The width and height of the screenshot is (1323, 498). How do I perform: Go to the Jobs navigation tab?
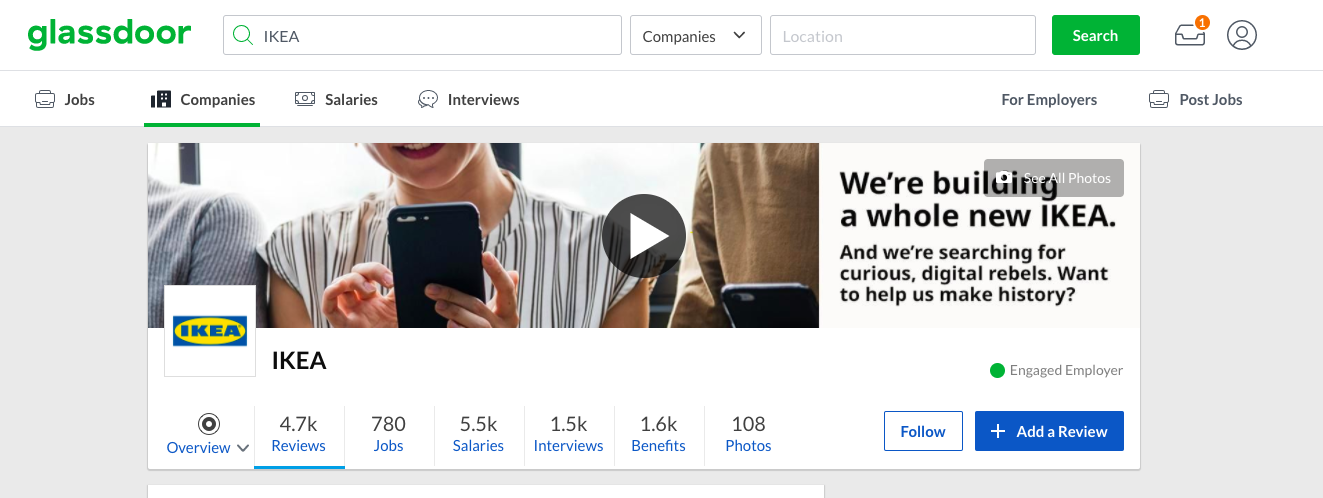pyautogui.click(x=65, y=99)
